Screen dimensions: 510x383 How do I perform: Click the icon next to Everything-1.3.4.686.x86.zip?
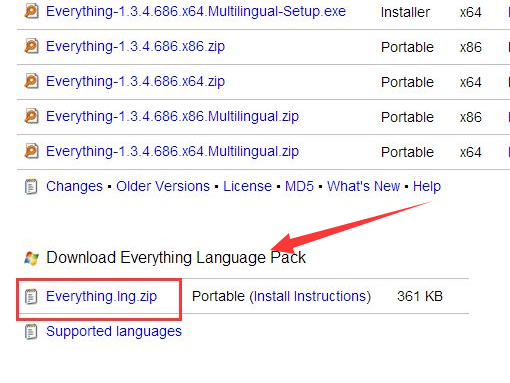click(32, 46)
